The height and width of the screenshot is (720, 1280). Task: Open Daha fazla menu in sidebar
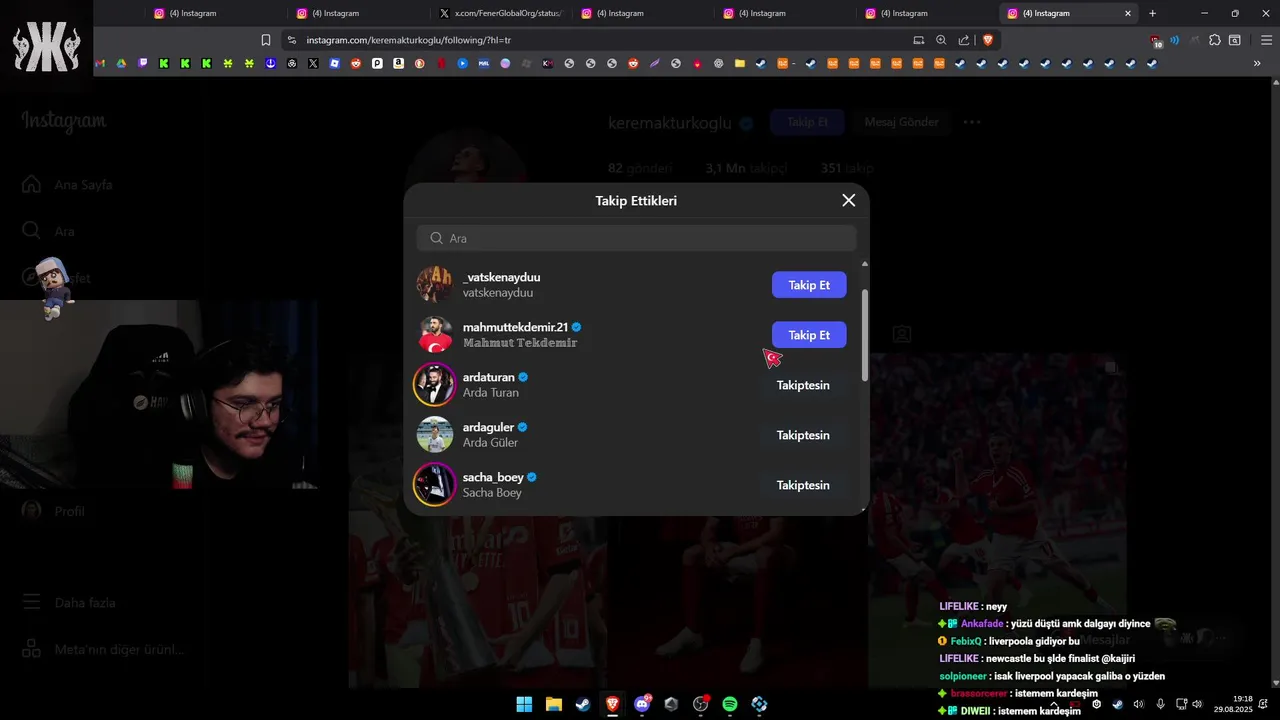(x=68, y=603)
